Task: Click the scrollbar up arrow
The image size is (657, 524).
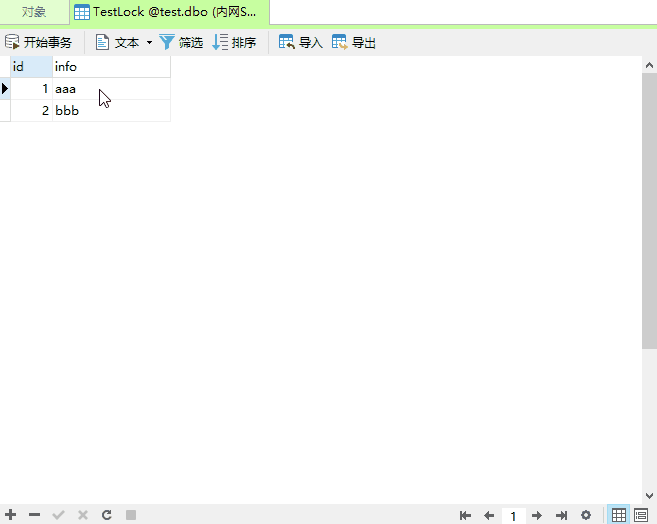Action: pos(649,65)
